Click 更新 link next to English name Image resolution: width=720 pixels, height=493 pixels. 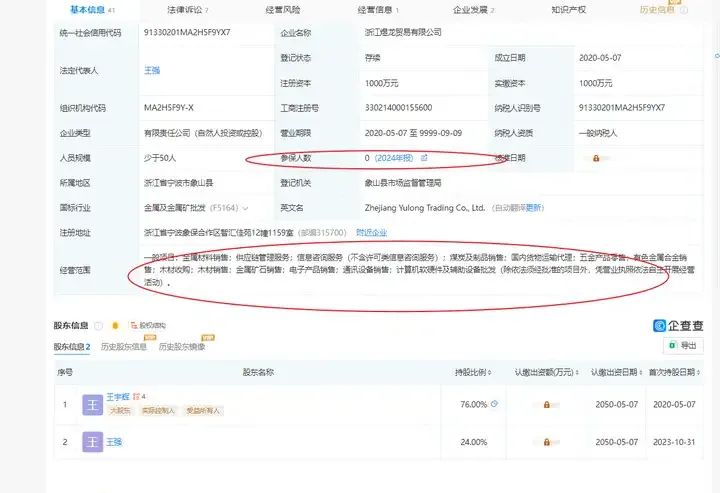pos(534,208)
